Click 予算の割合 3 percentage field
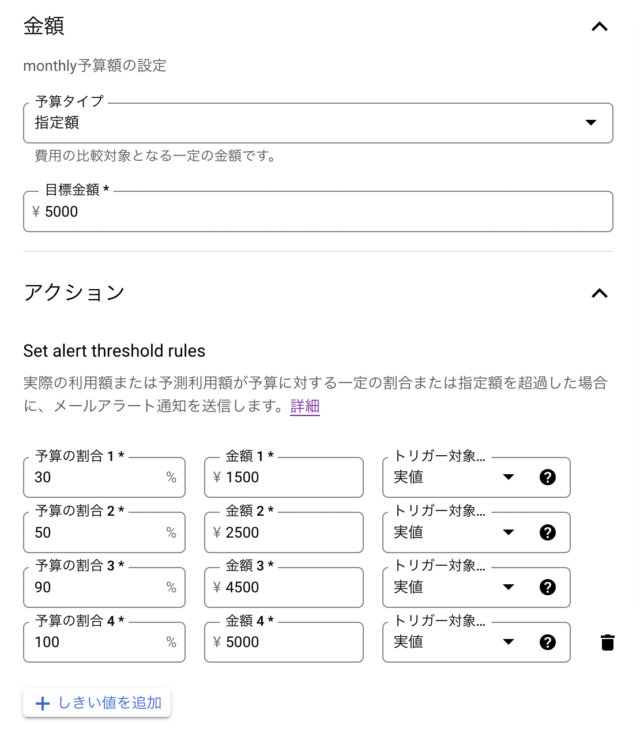The height and width of the screenshot is (756, 640). [104, 587]
